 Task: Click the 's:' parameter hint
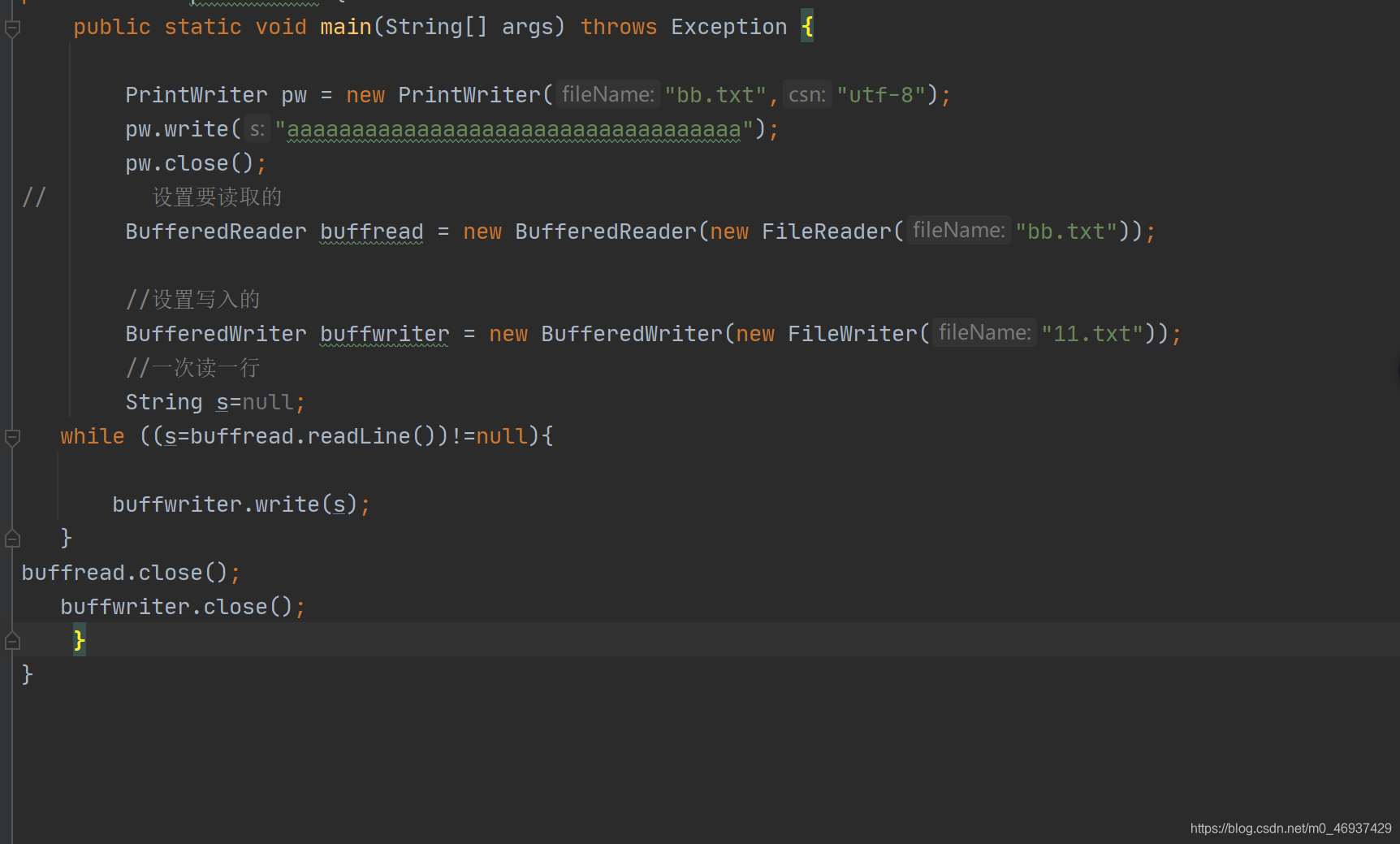coord(257,128)
